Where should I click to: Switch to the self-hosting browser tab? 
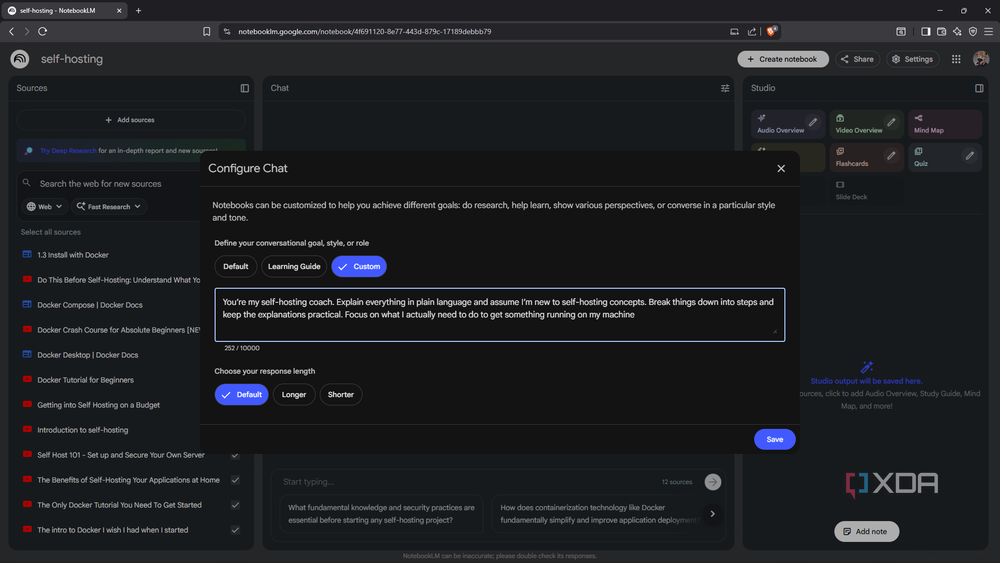point(64,10)
